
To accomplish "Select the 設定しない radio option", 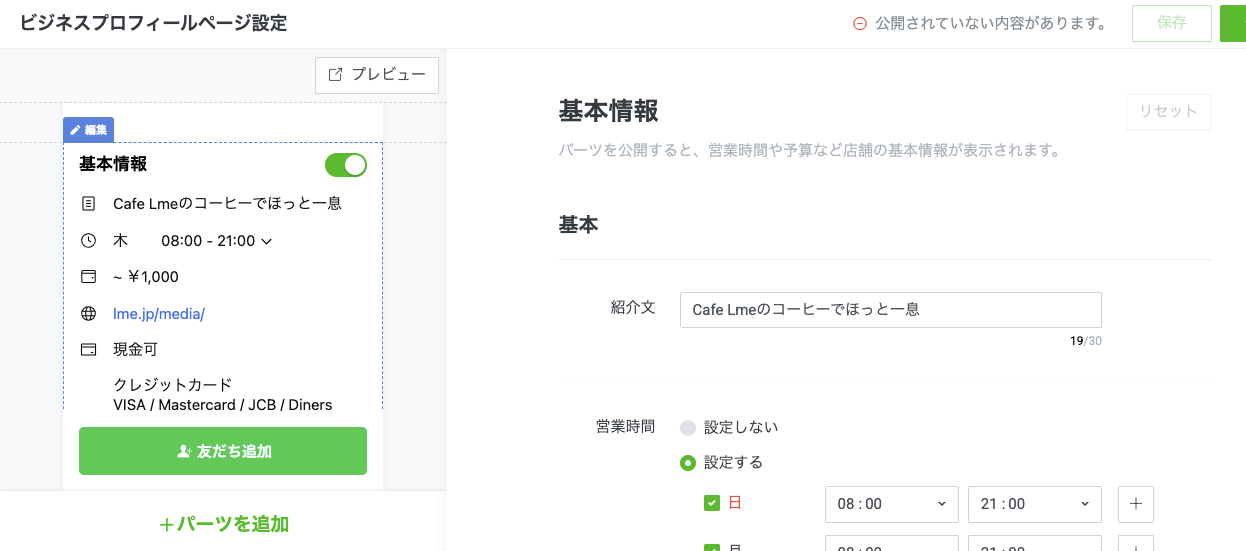I will 688,427.
